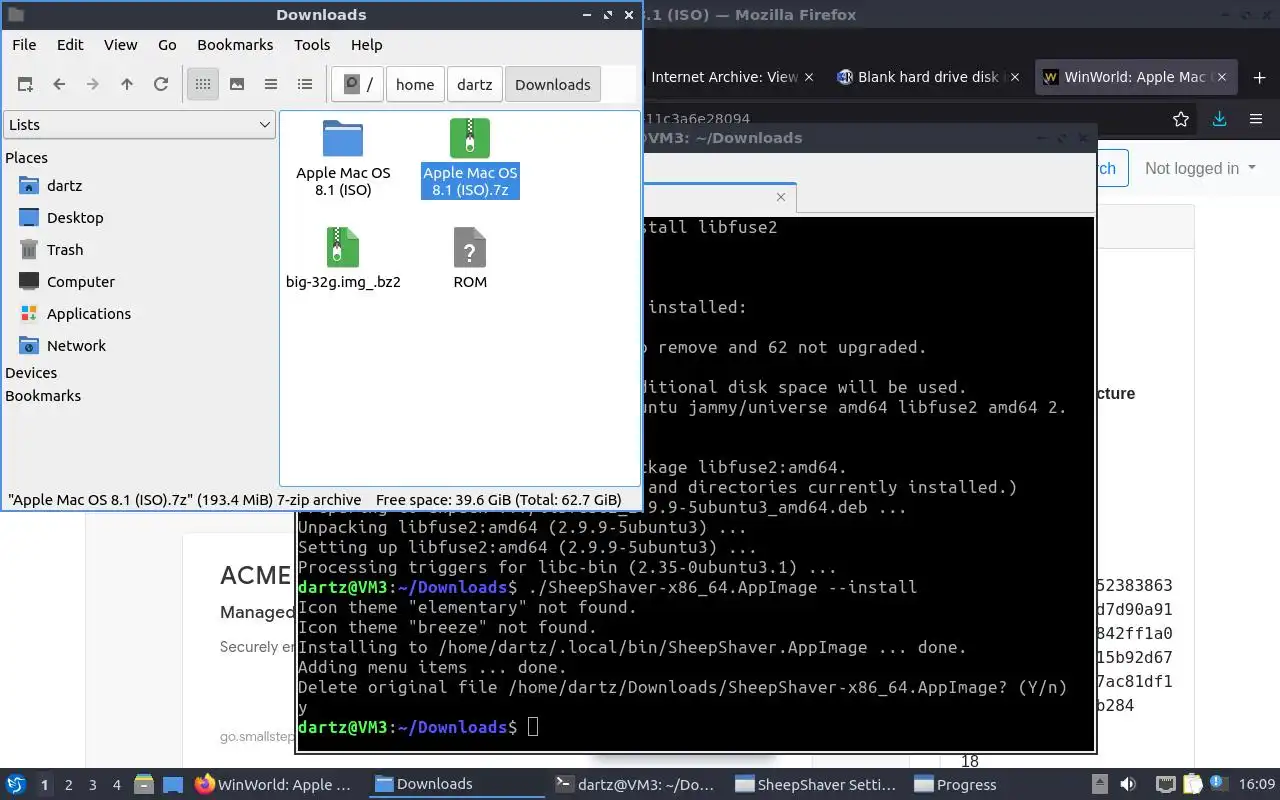1280x800 pixels.
Task: Click the update notifier tray icon
Action: point(1218,784)
